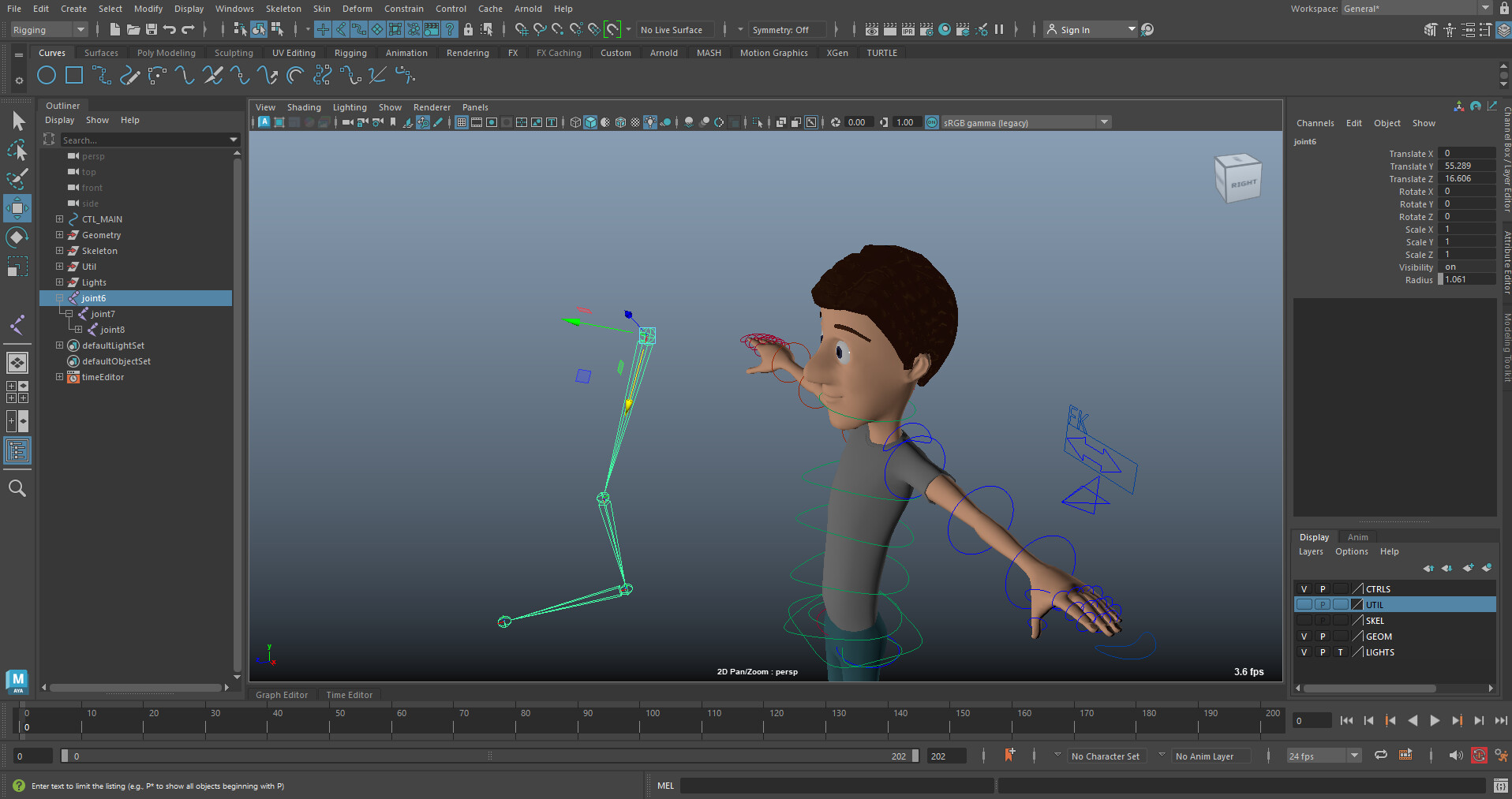This screenshot has width=1512, height=799.
Task: Toggle visibility V box for the UTIL layer
Action: [1304, 604]
